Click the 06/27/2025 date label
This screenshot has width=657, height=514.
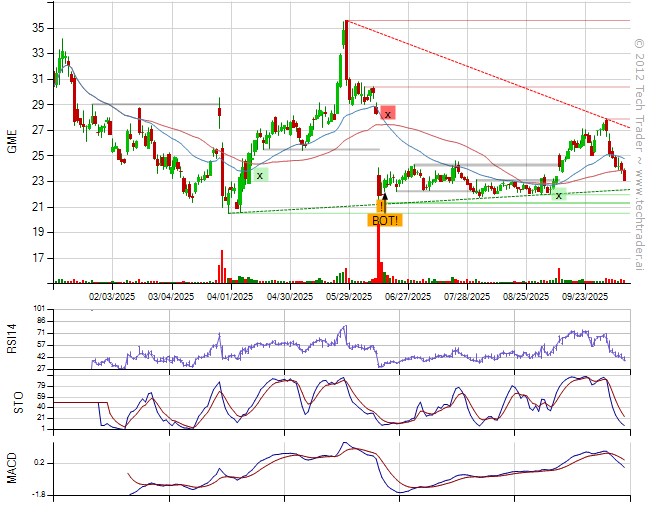click(x=408, y=296)
